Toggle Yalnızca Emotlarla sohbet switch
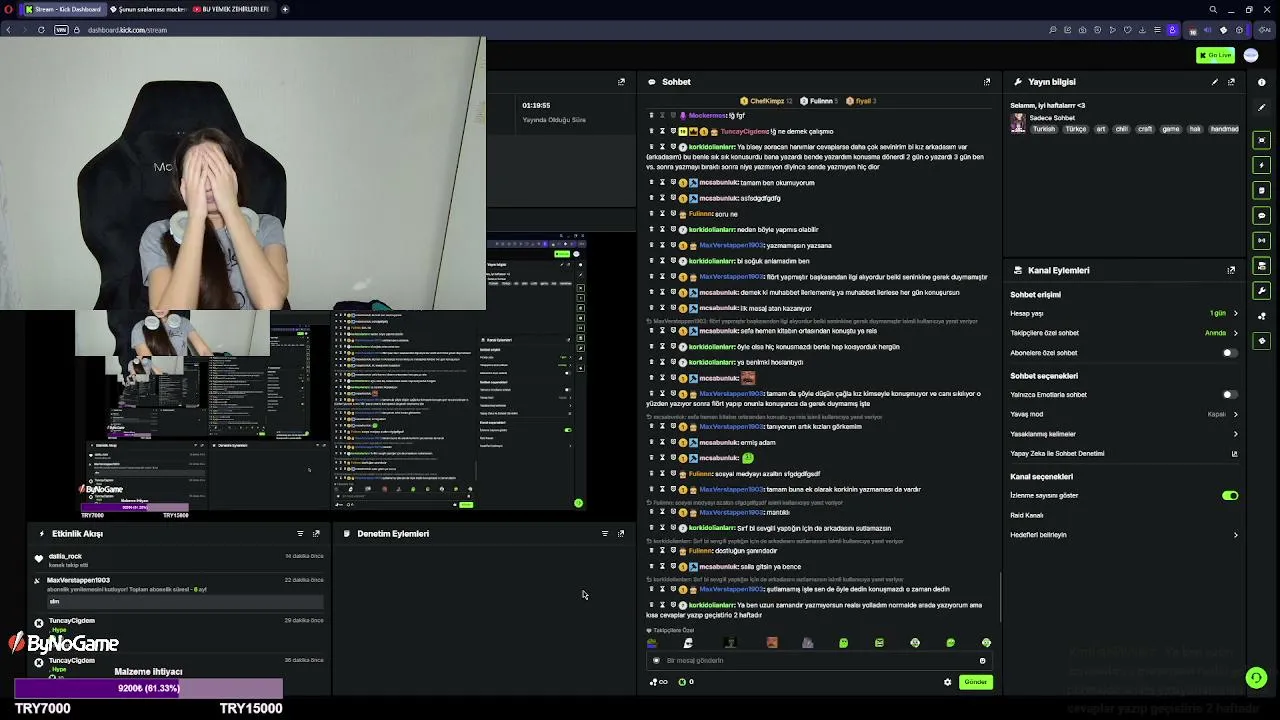Image resolution: width=1280 pixels, height=720 pixels. pyautogui.click(x=1229, y=395)
